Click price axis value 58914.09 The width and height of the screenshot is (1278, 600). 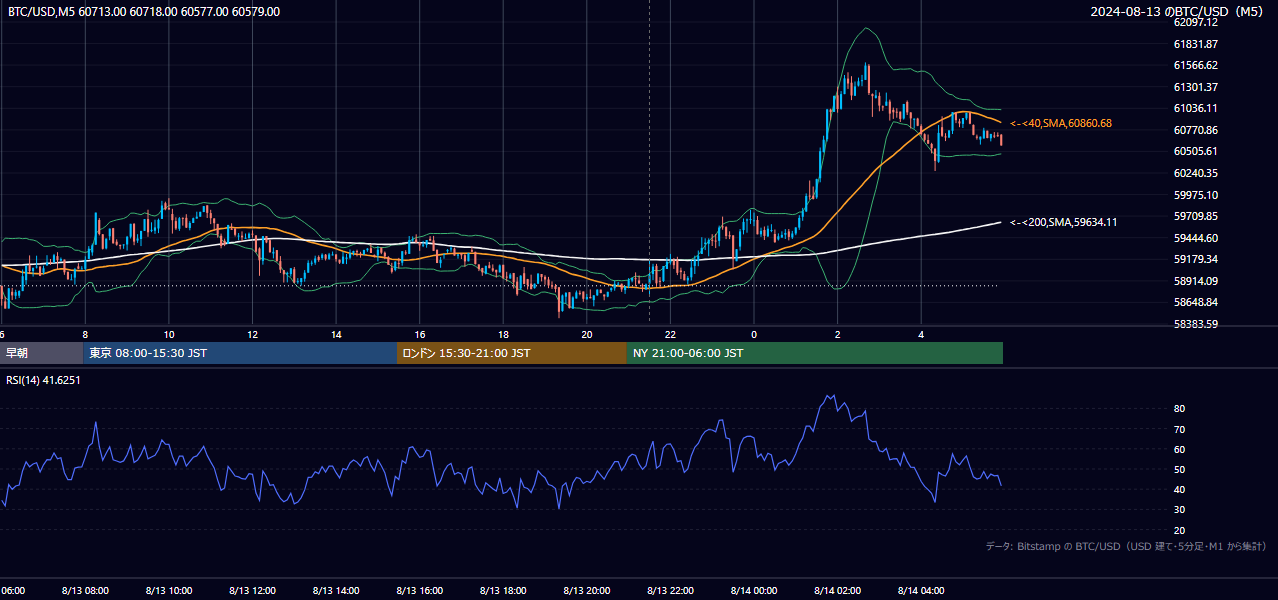pyautogui.click(x=1196, y=281)
